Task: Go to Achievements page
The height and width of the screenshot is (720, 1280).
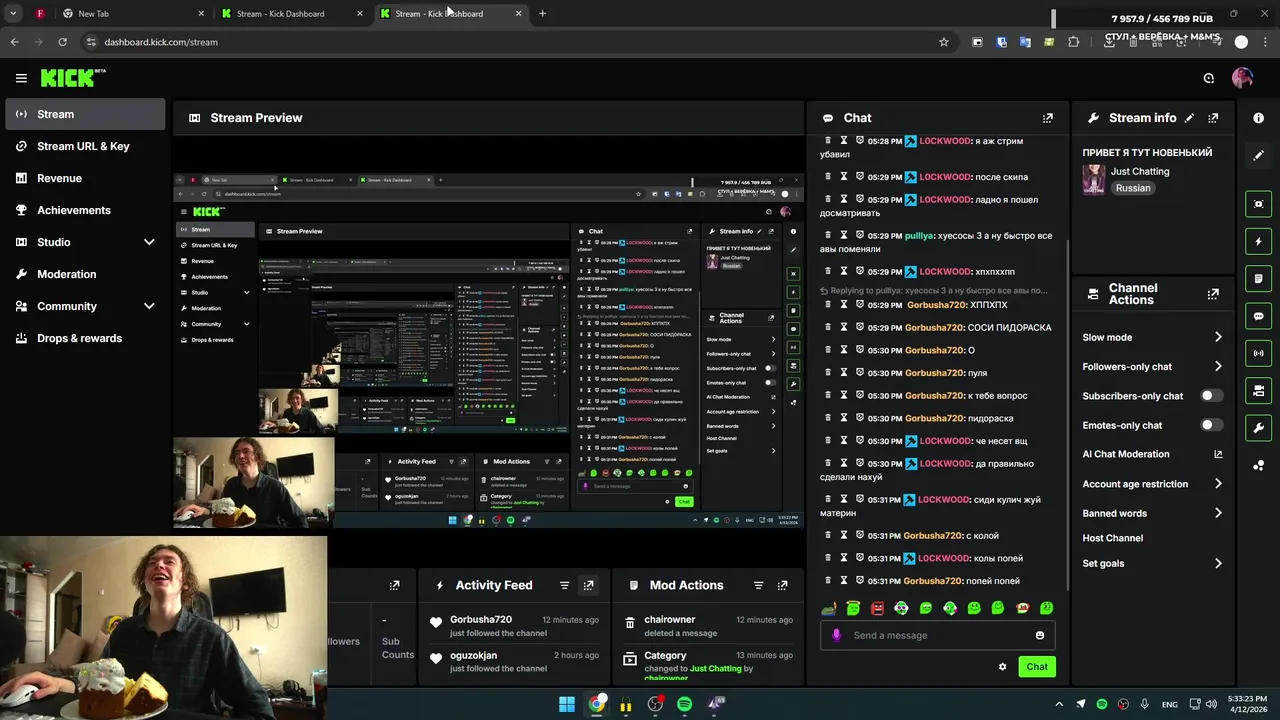Action: [x=85, y=210]
